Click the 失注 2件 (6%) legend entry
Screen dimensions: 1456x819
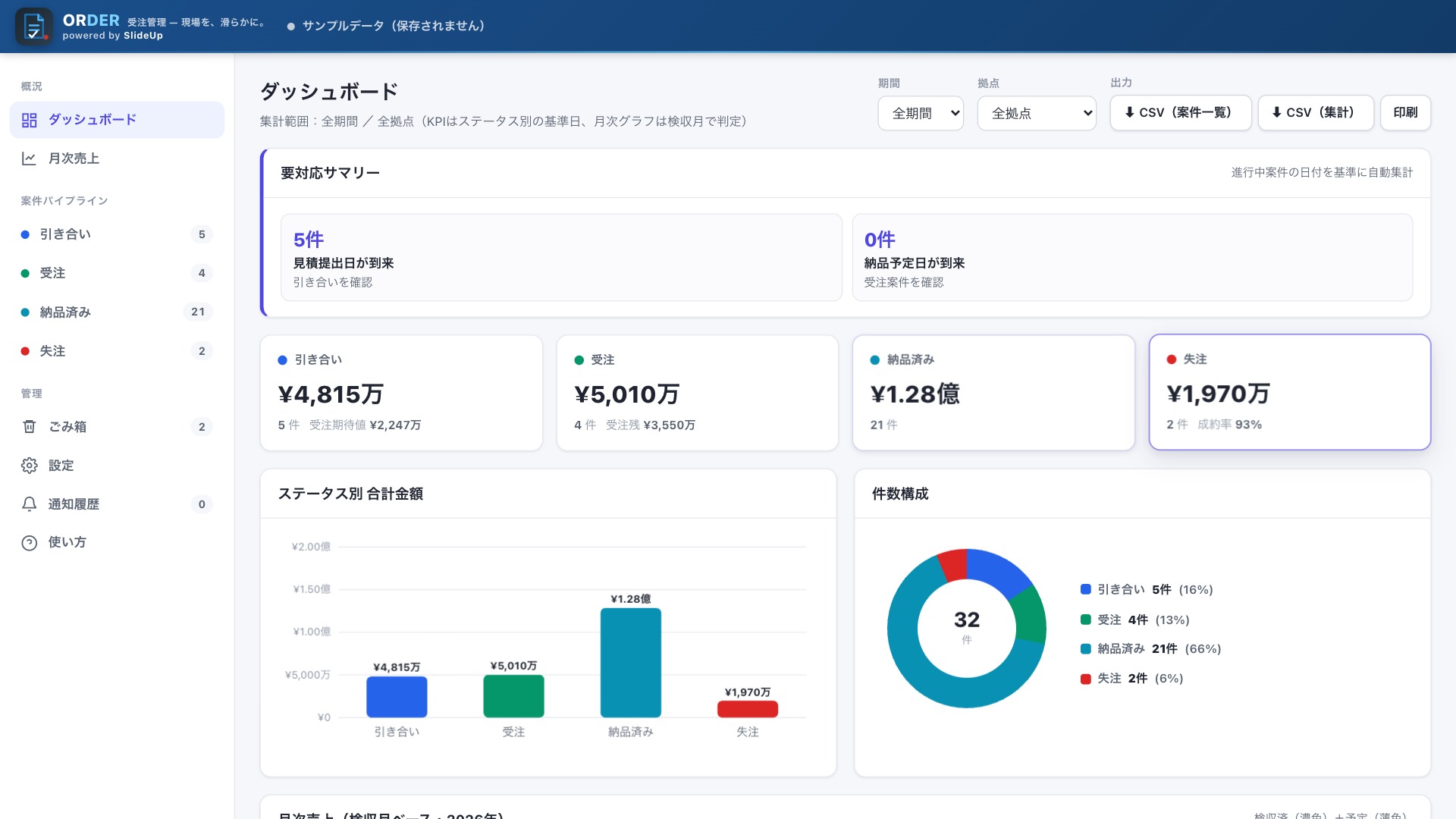coord(1131,678)
